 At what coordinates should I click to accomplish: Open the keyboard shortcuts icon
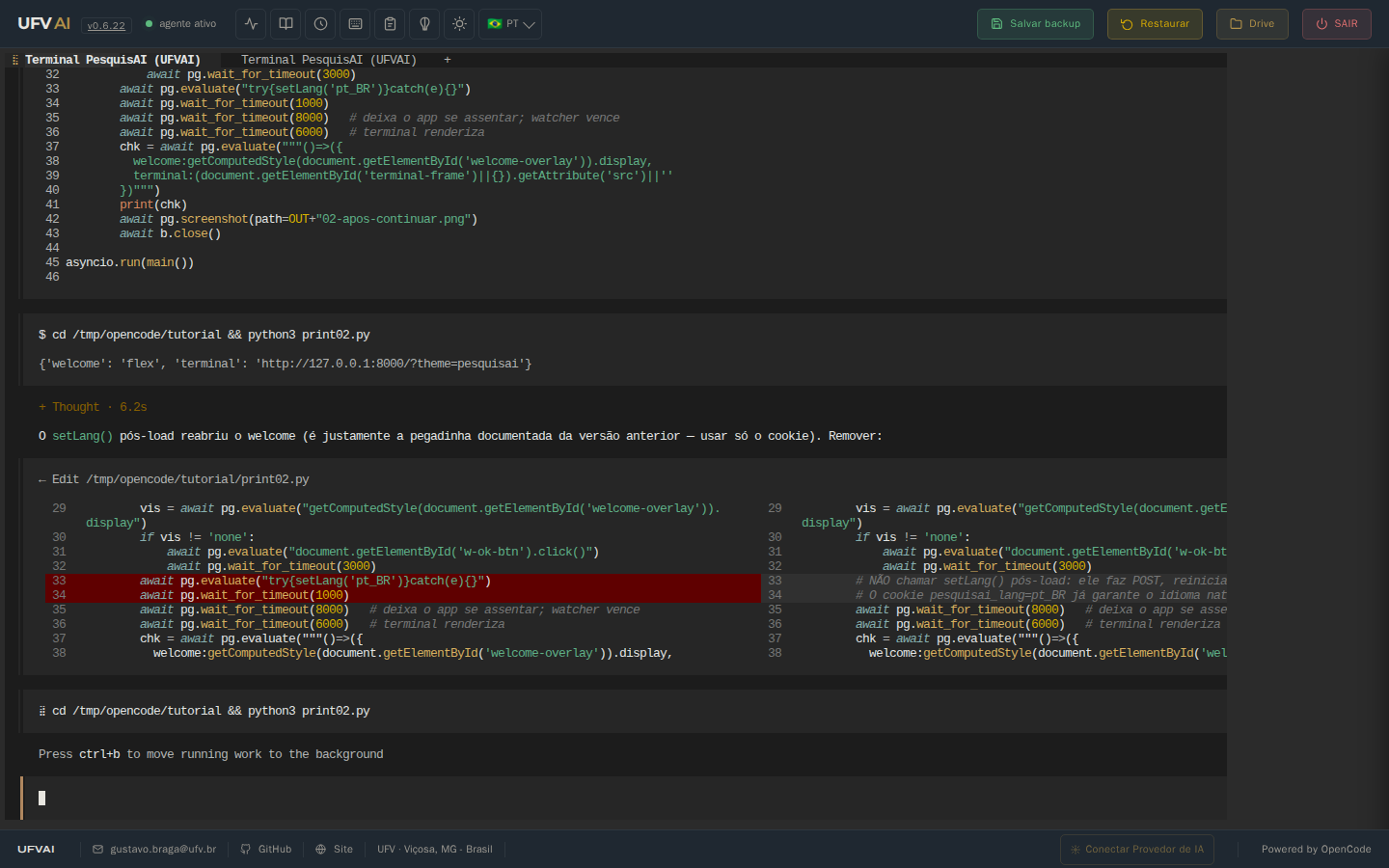(x=355, y=24)
